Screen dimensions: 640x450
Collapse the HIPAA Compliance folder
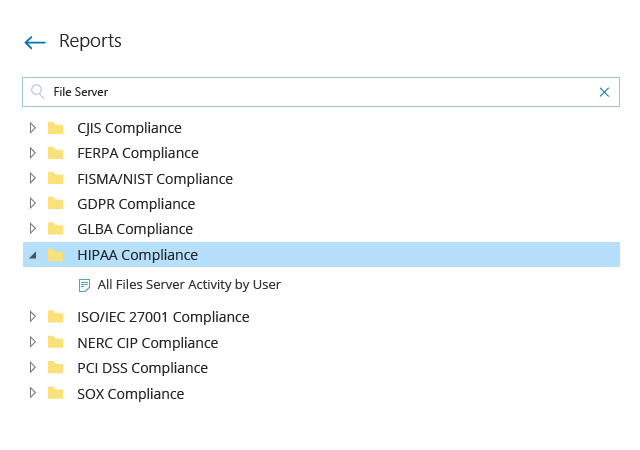[x=33, y=256]
